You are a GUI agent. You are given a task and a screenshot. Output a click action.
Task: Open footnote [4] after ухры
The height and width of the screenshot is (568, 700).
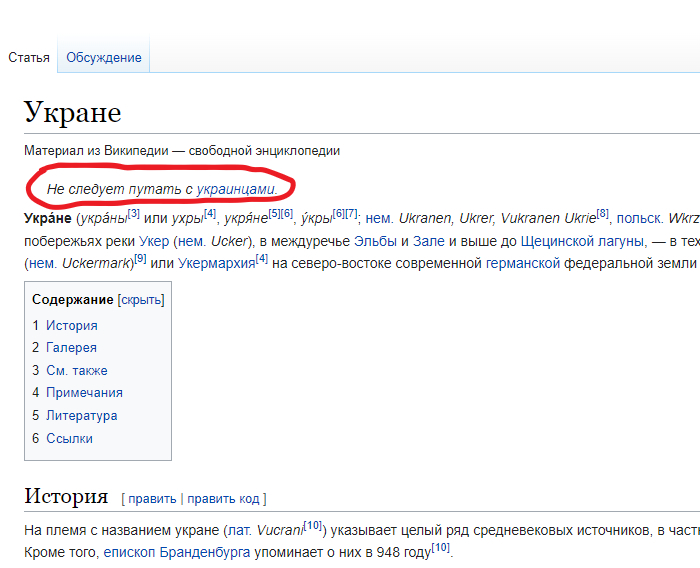[210, 213]
